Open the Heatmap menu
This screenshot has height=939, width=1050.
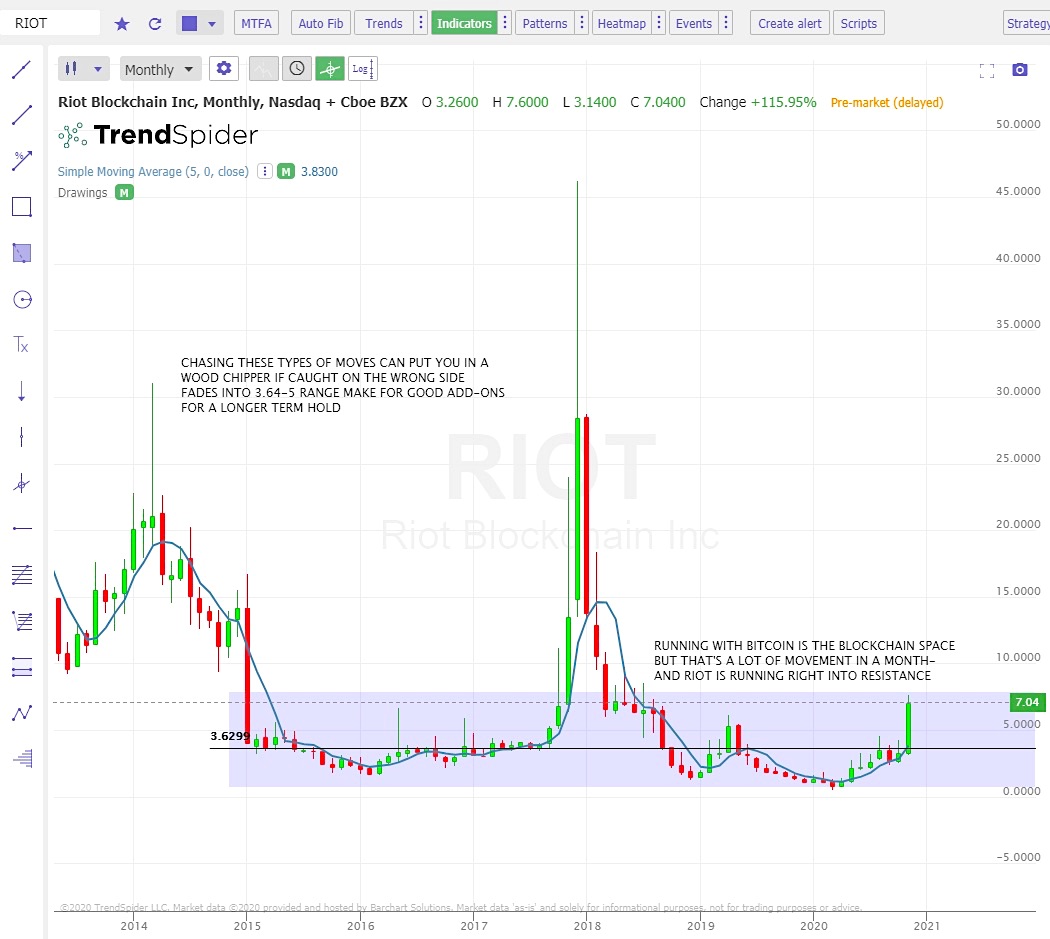tap(621, 23)
